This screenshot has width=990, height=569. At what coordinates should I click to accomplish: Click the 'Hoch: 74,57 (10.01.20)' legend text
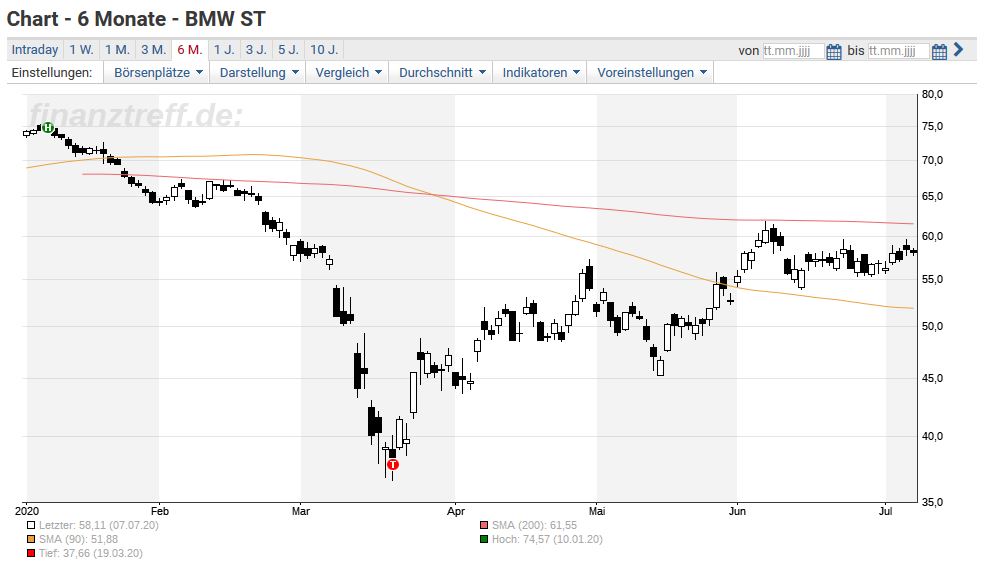(547, 539)
